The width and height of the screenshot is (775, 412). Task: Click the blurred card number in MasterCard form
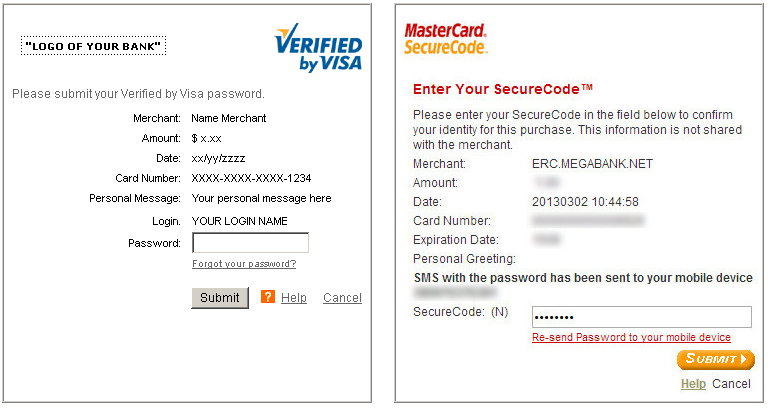pyautogui.click(x=588, y=220)
